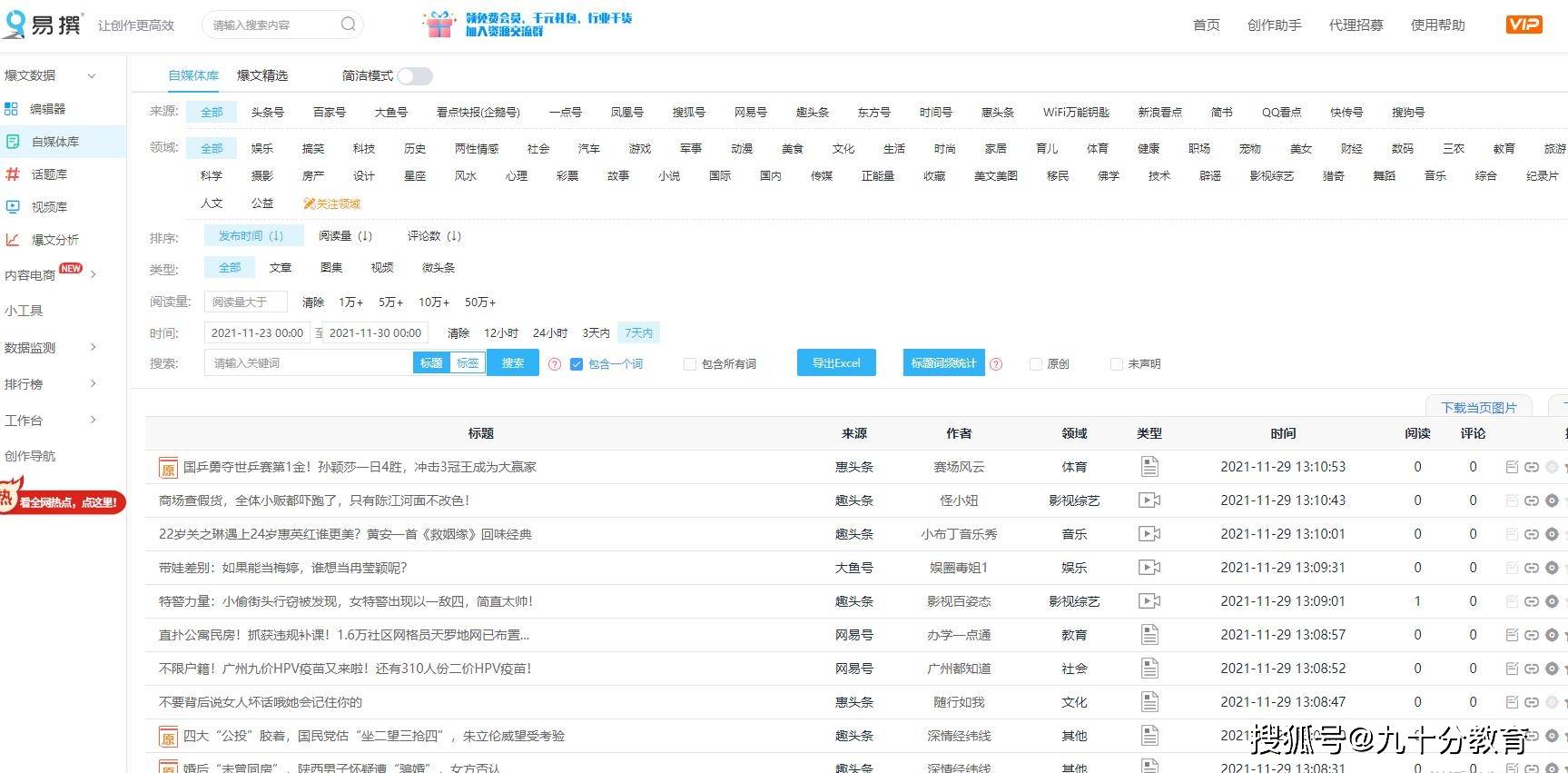This screenshot has height=773, width=1568.
Task: Click the 原 badge before 国乒勇夺世乒赛 title
Action: 168,468
